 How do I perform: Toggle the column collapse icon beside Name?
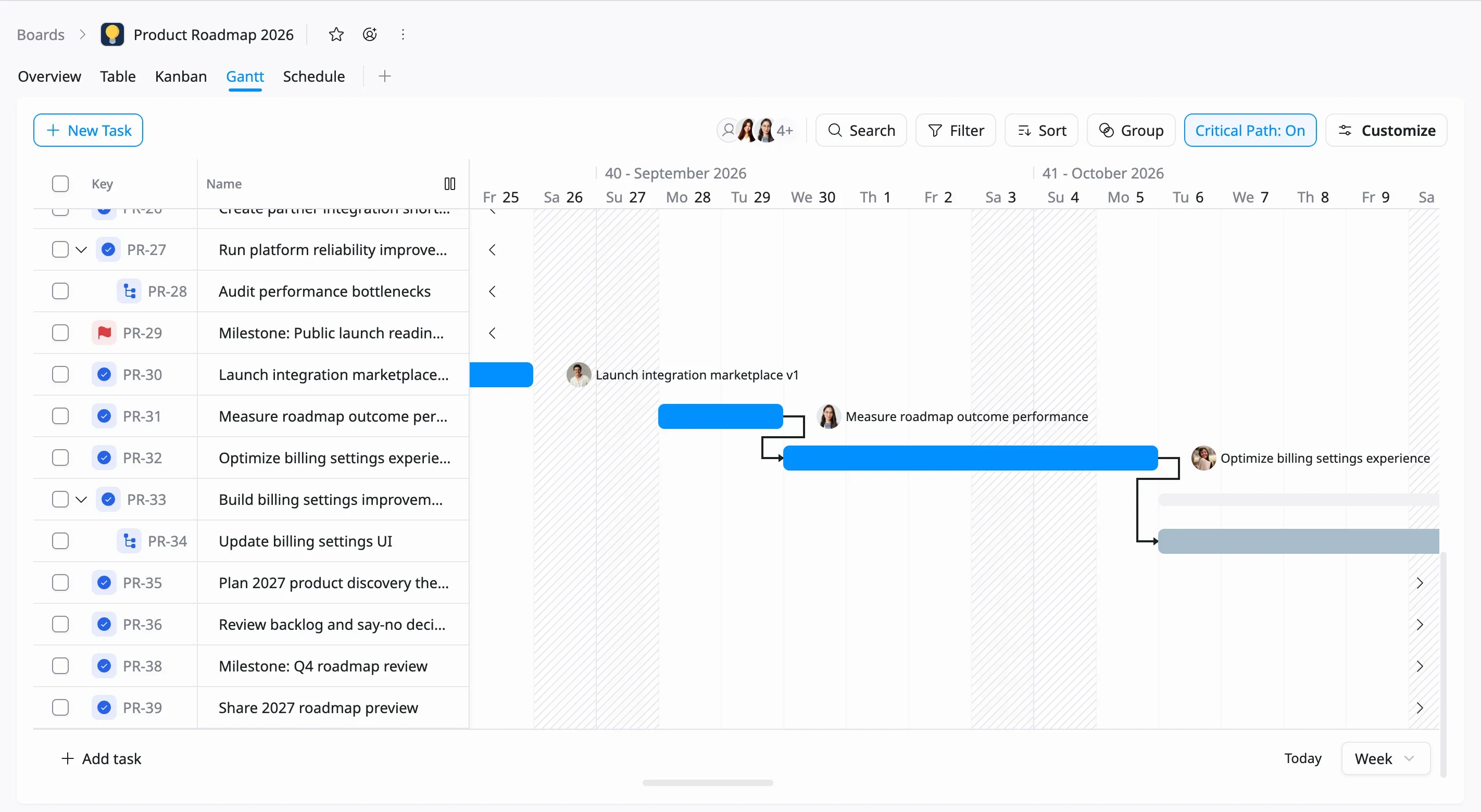click(x=449, y=184)
